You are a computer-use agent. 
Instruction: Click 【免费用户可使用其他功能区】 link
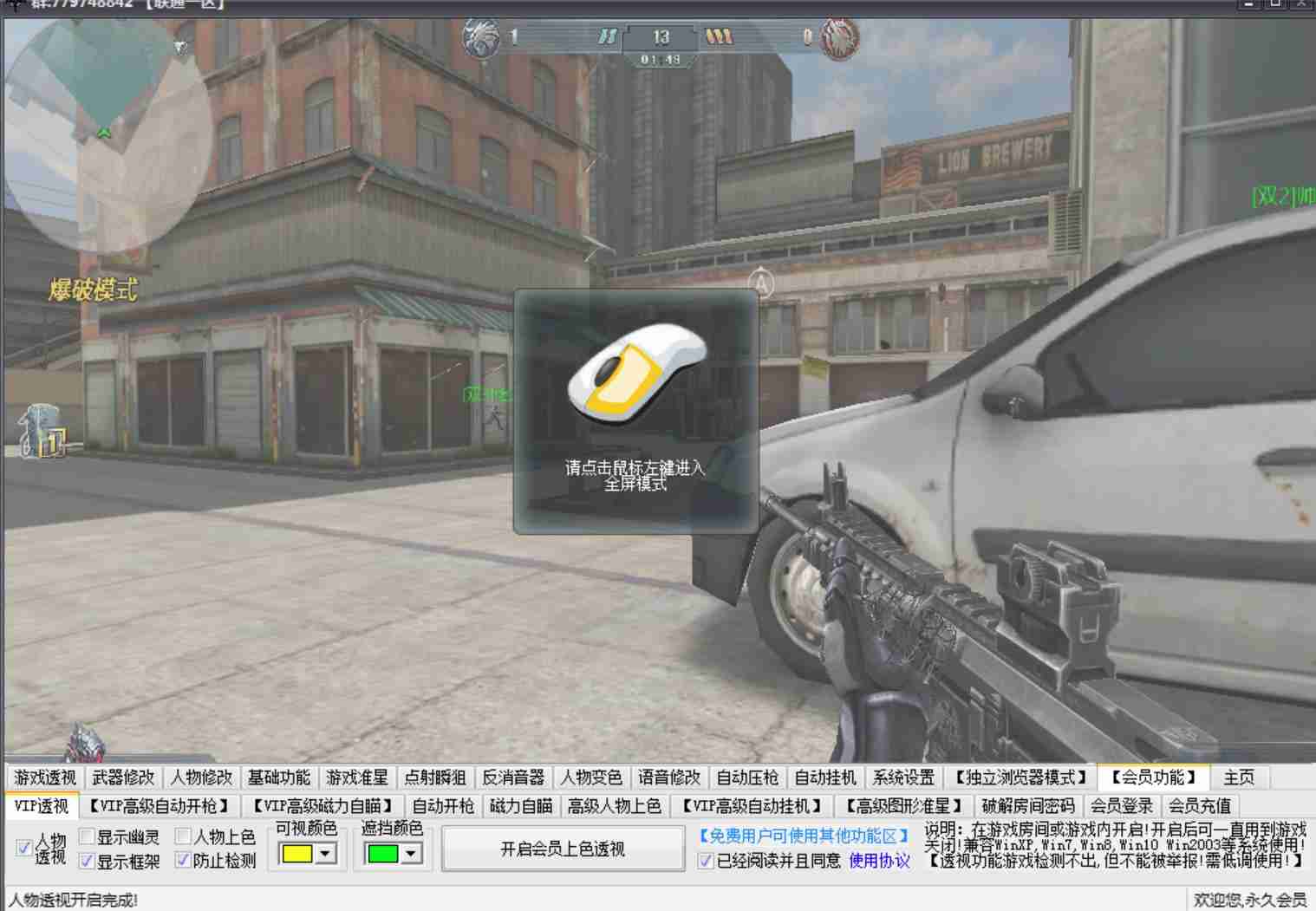click(x=803, y=836)
